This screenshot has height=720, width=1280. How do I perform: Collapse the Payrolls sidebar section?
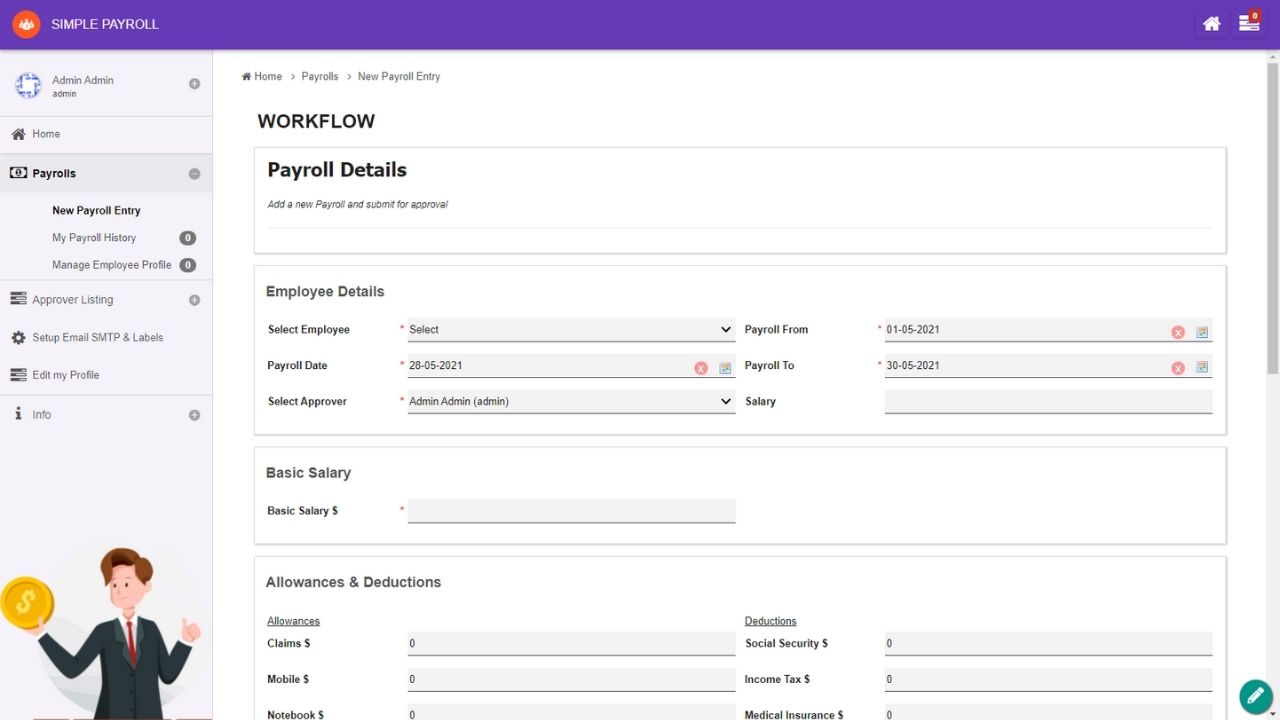[194, 174]
